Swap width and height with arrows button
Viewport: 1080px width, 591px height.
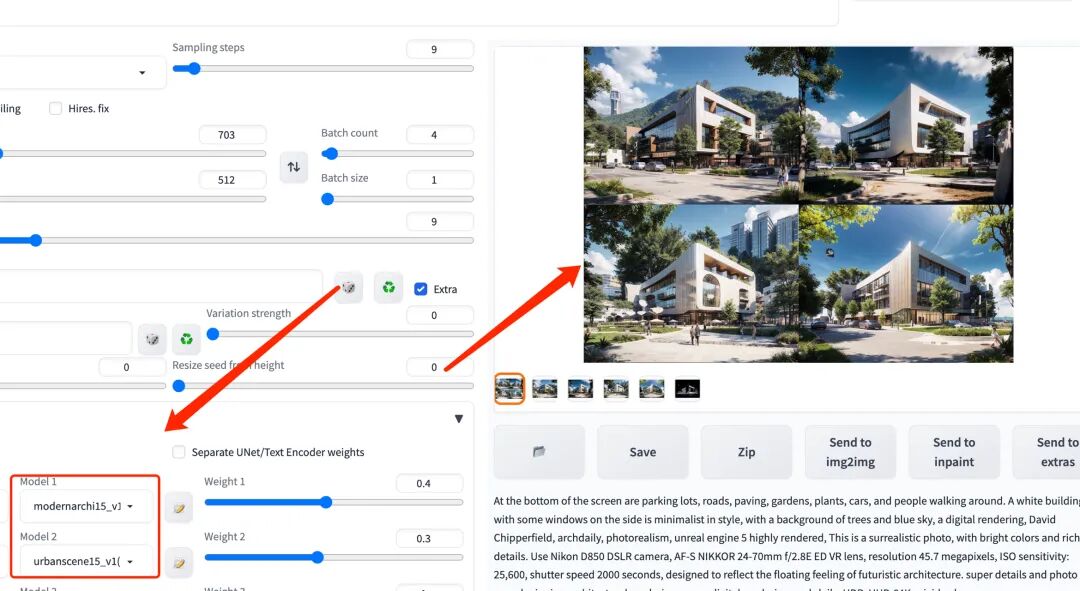(293, 167)
